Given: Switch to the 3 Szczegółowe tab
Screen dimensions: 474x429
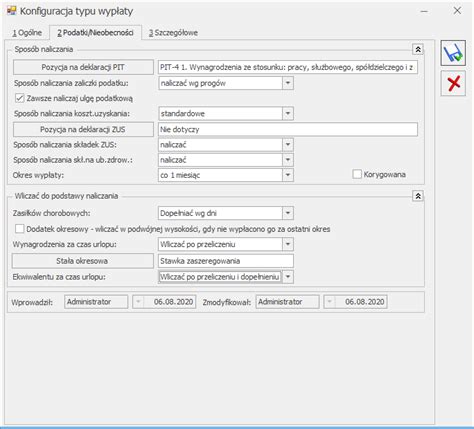Looking at the screenshot, I should 173,33.
